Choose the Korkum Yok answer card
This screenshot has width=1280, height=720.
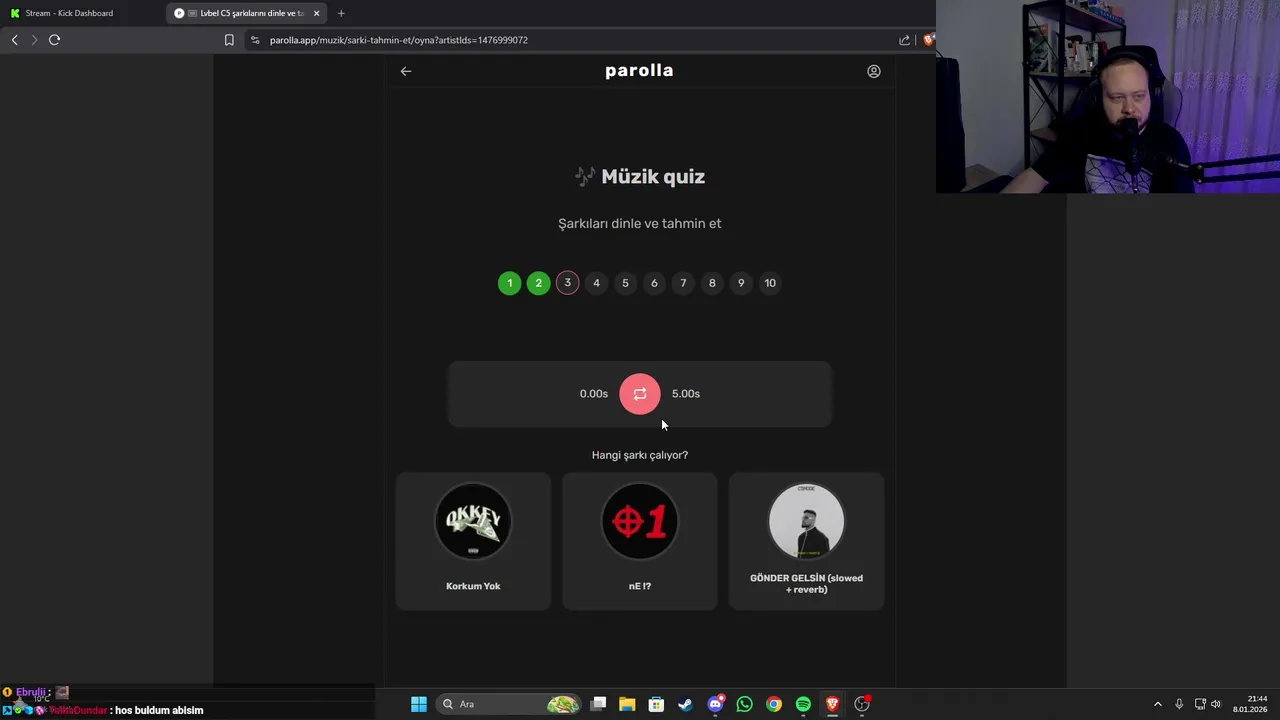click(x=473, y=541)
